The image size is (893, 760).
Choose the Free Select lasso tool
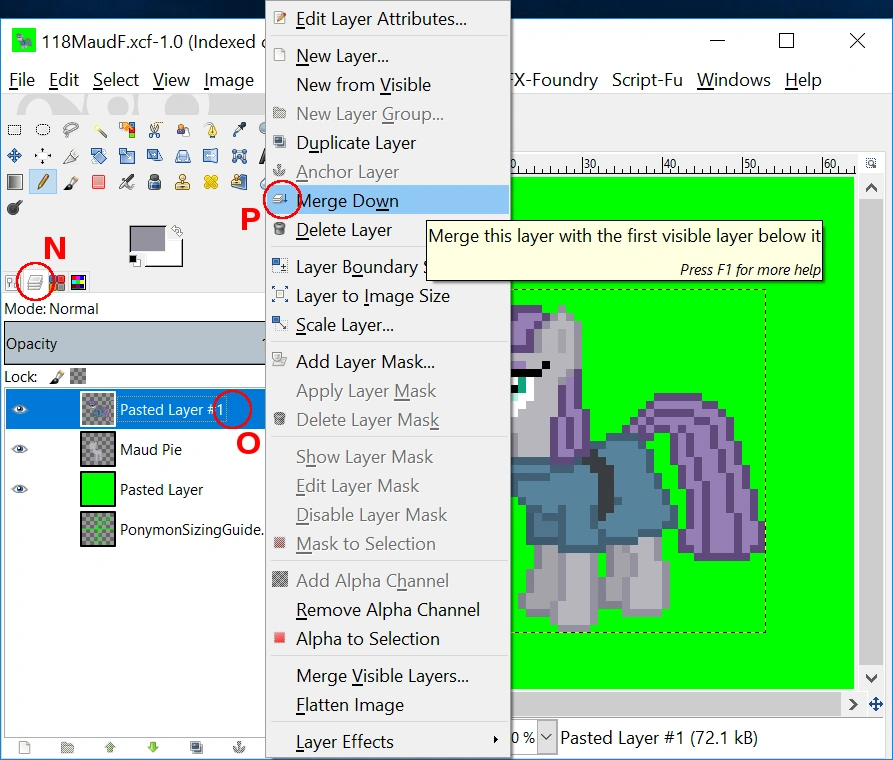[x=71, y=130]
